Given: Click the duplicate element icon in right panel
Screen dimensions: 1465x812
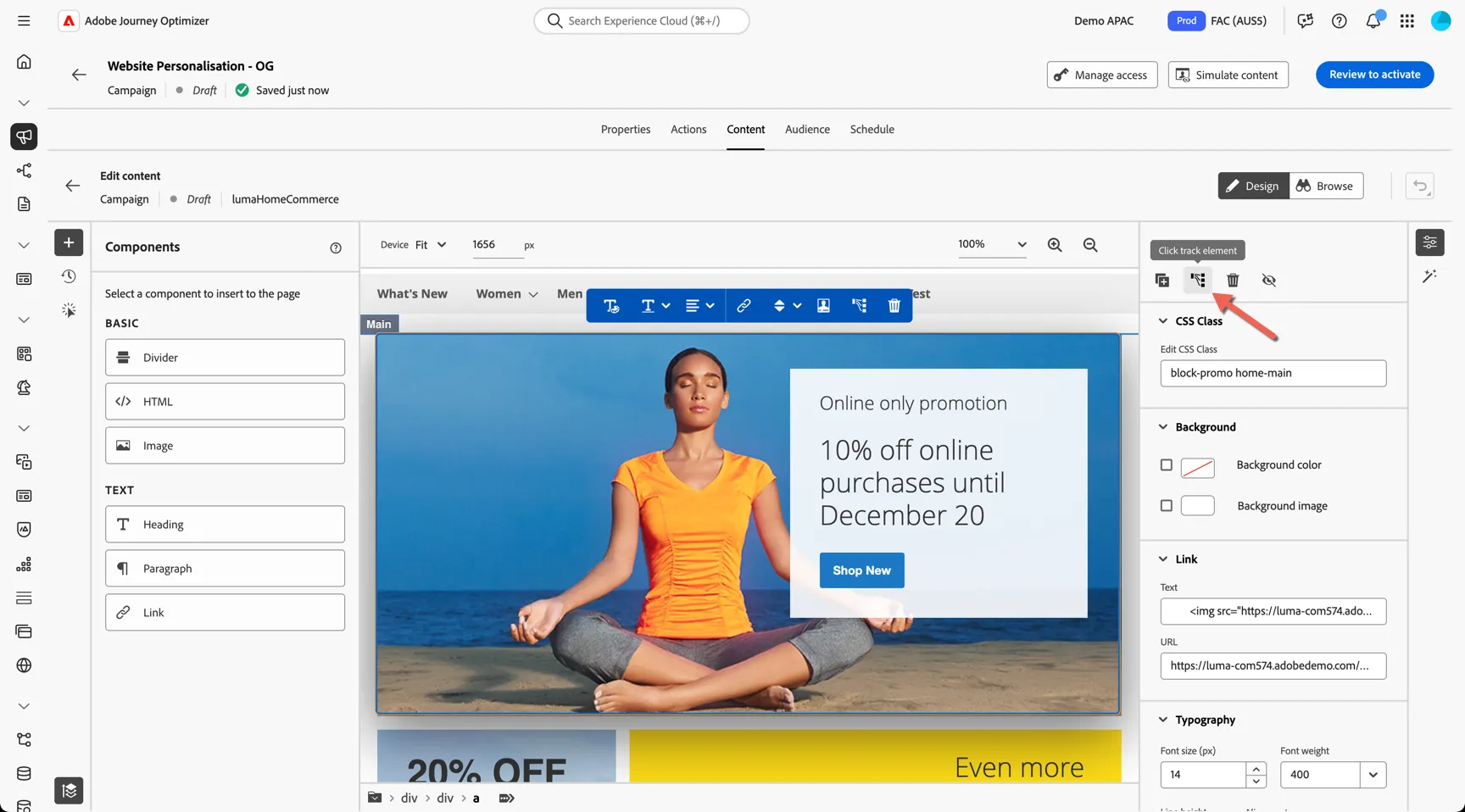Looking at the screenshot, I should (1162, 280).
